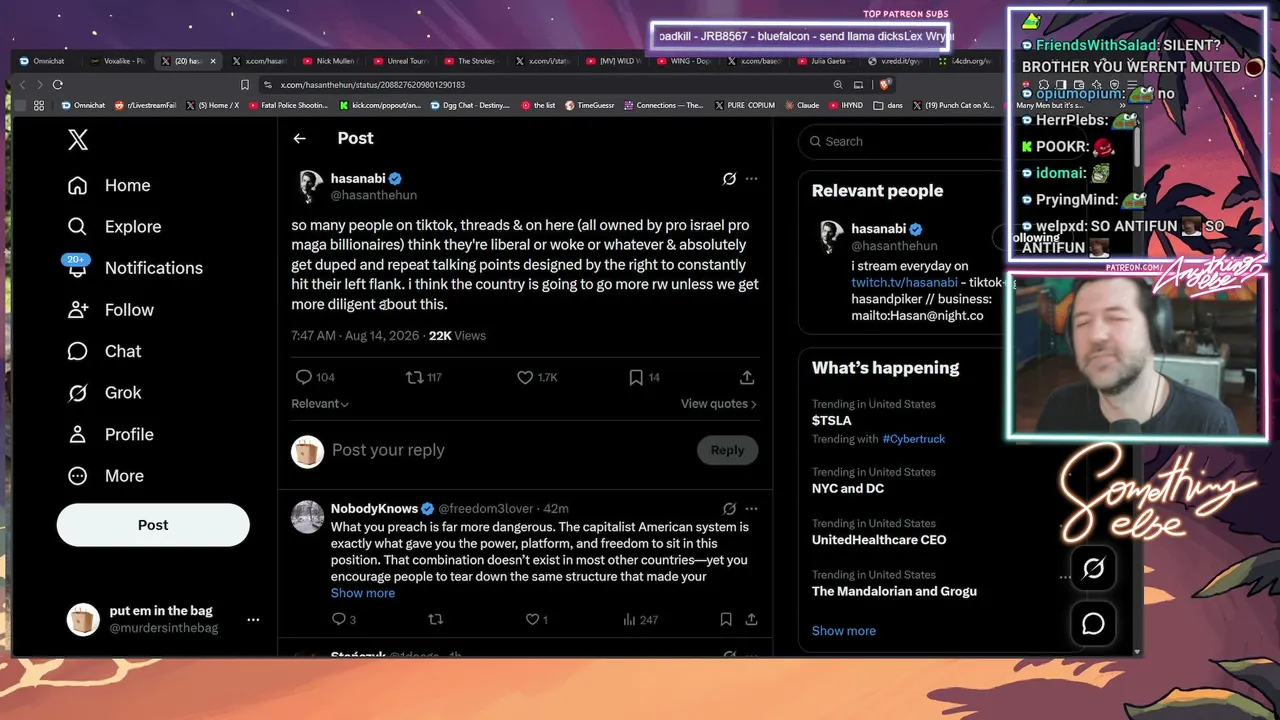This screenshot has width=1280, height=720.
Task: Open Explore in the X sidebar
Action: click(x=114, y=227)
